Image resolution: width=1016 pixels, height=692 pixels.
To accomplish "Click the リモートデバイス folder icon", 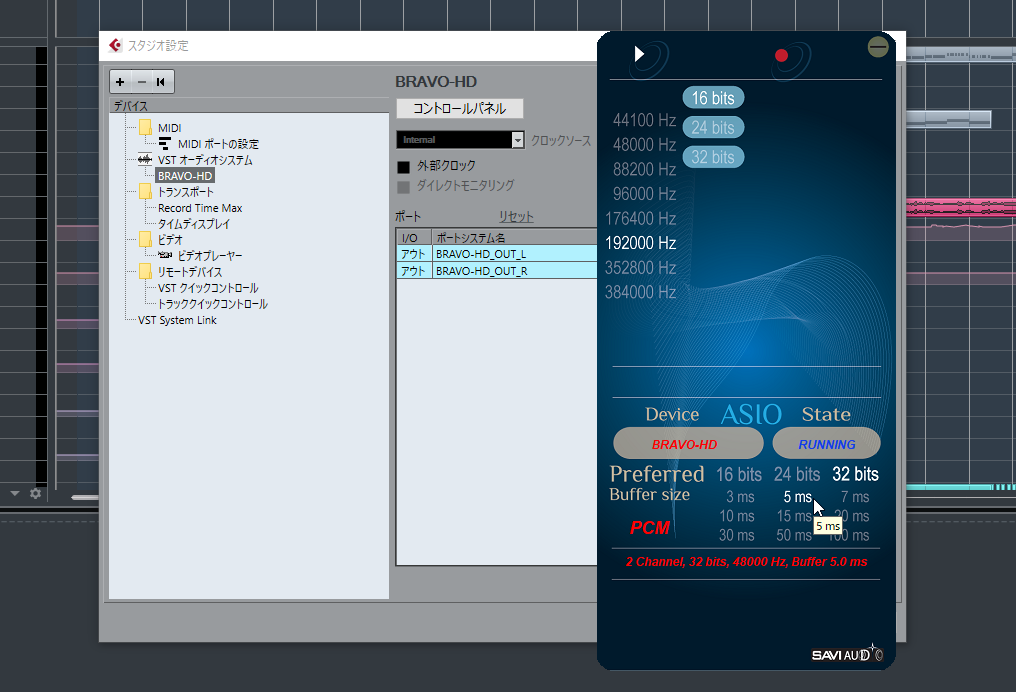I will [x=146, y=271].
